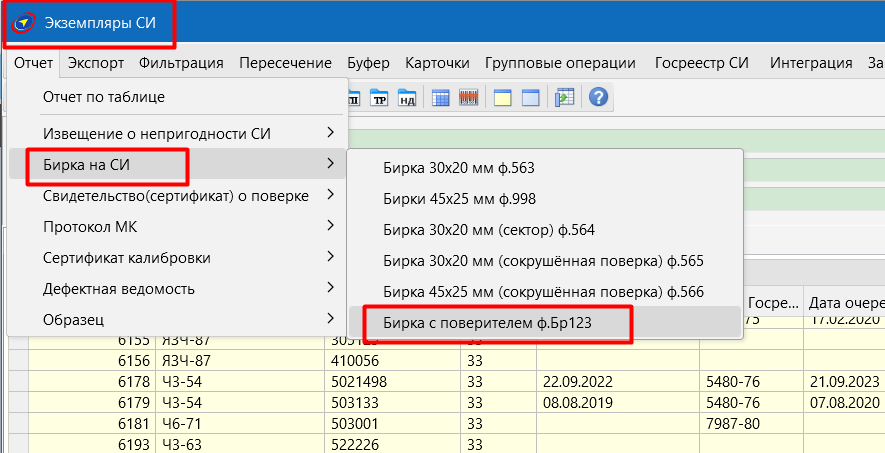Click the barcode scanner icon
Screen dimensions: 885x453
point(468,98)
